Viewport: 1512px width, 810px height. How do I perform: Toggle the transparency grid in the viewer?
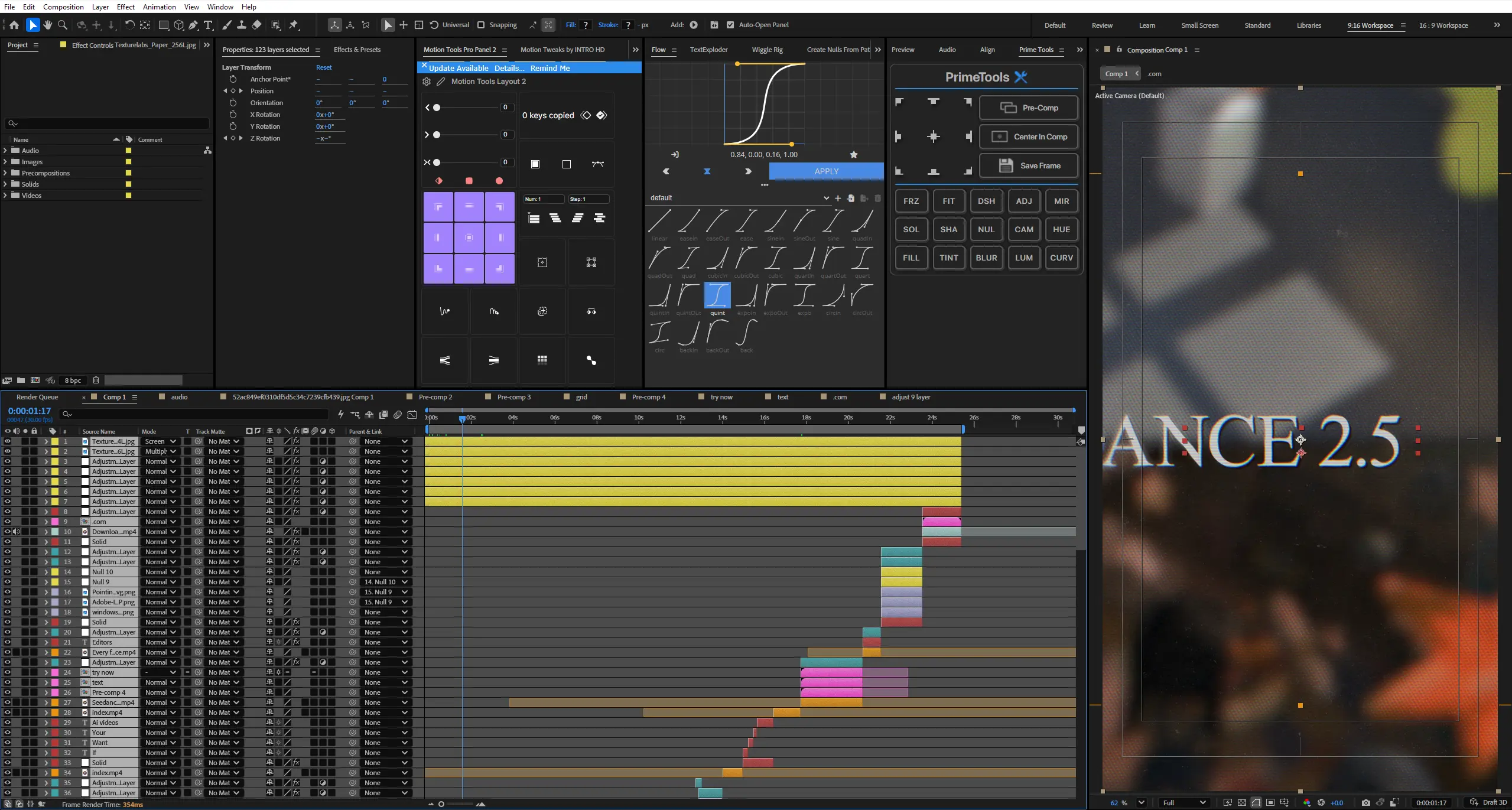1242,803
